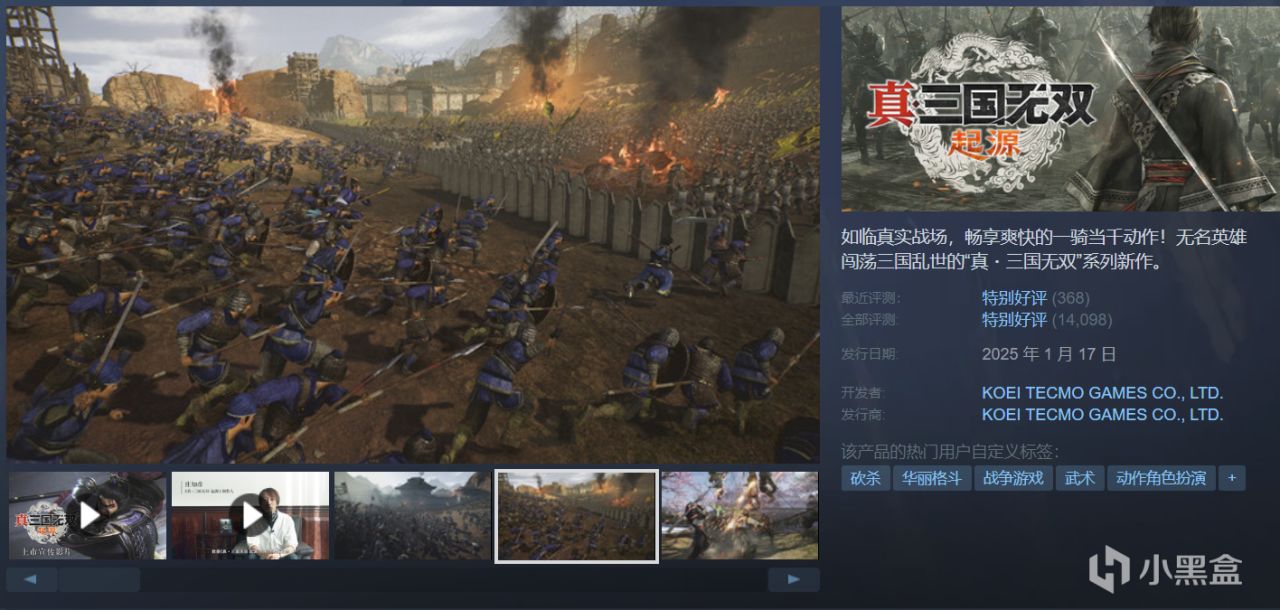Viewport: 1280px width, 610px height.
Task: Expand more tags with the plus button
Action: pyautogui.click(x=1231, y=478)
